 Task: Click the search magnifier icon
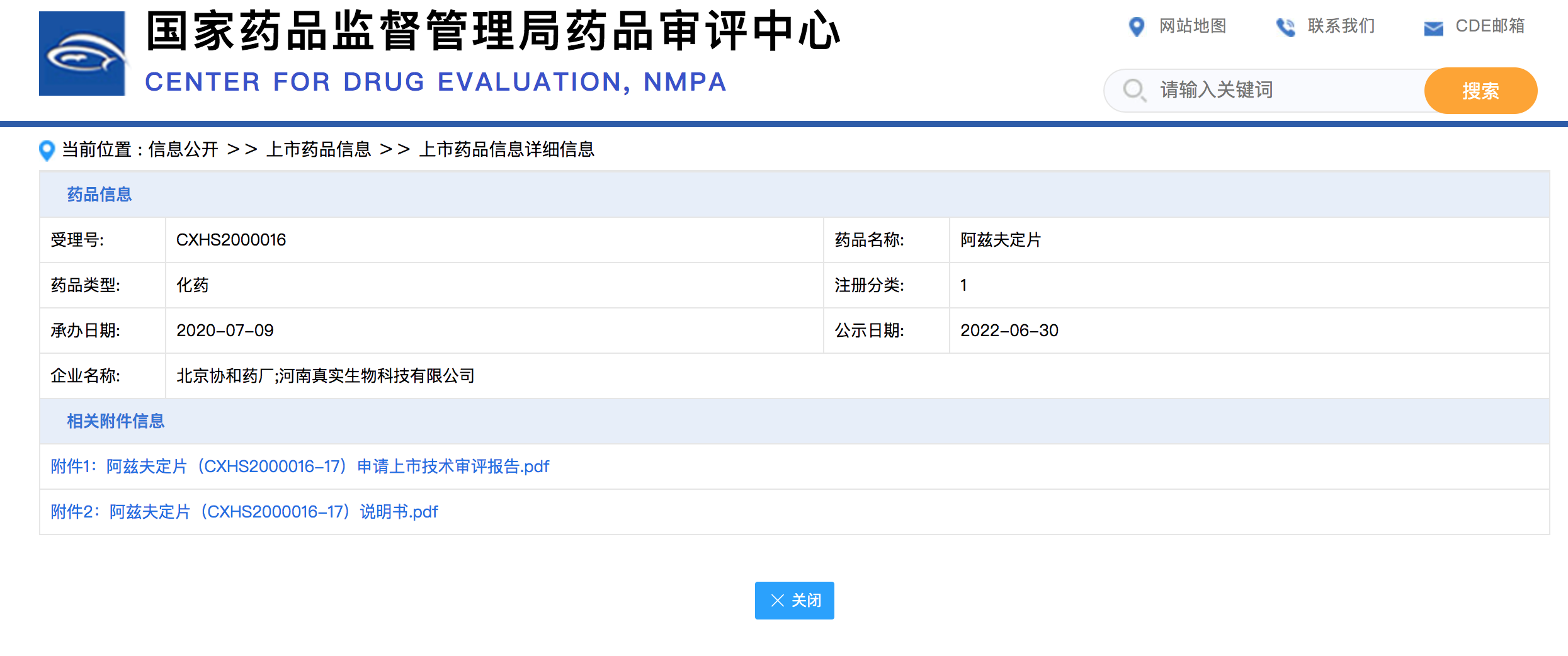(x=1135, y=90)
